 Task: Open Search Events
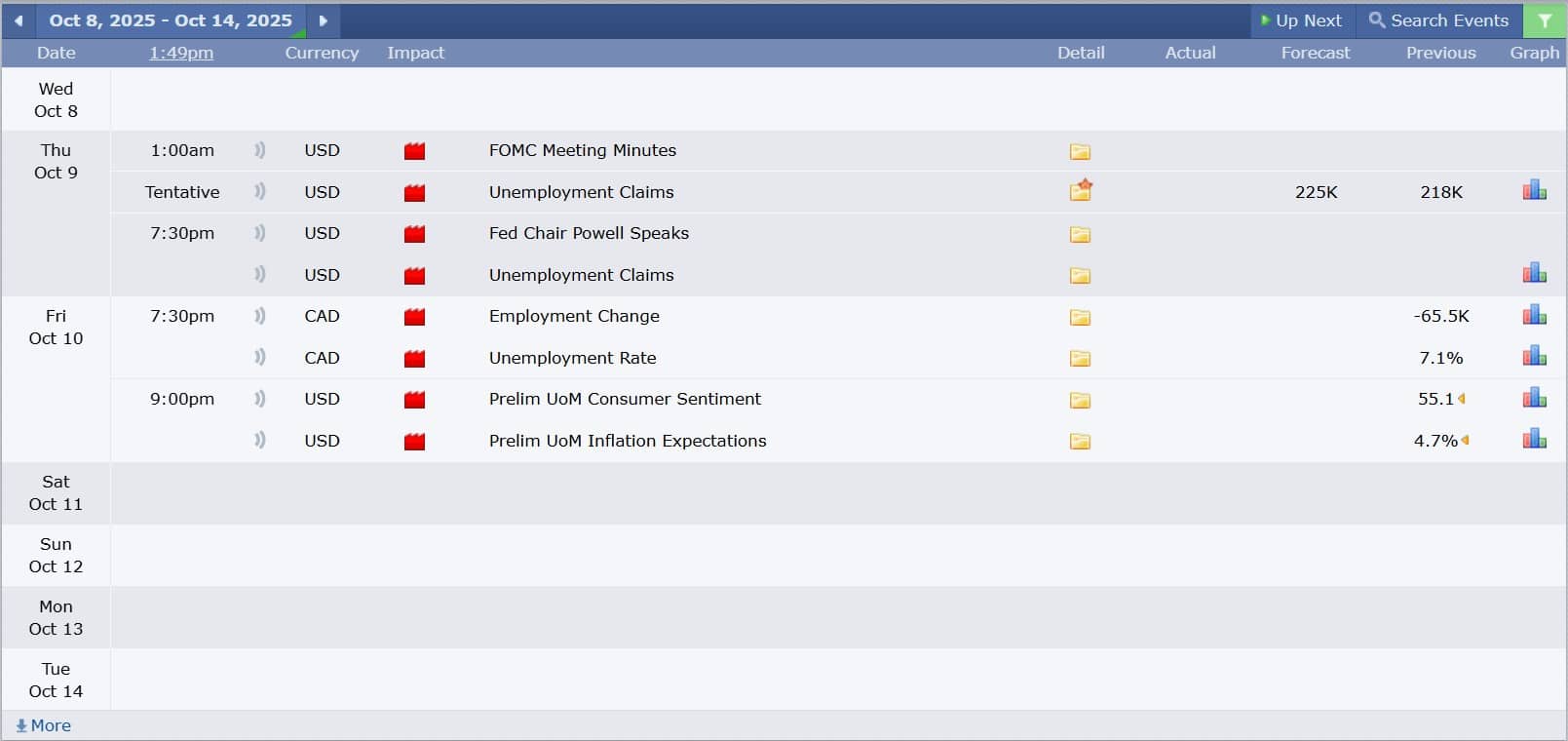1438,20
